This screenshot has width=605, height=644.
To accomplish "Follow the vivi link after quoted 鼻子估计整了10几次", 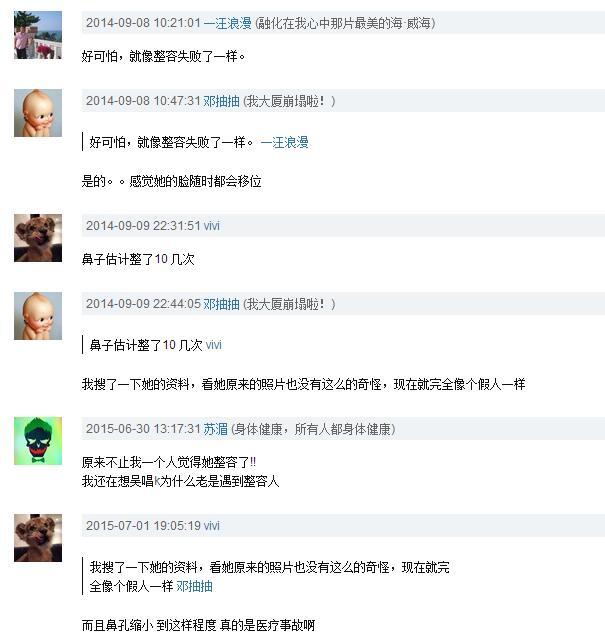I will (213, 345).
